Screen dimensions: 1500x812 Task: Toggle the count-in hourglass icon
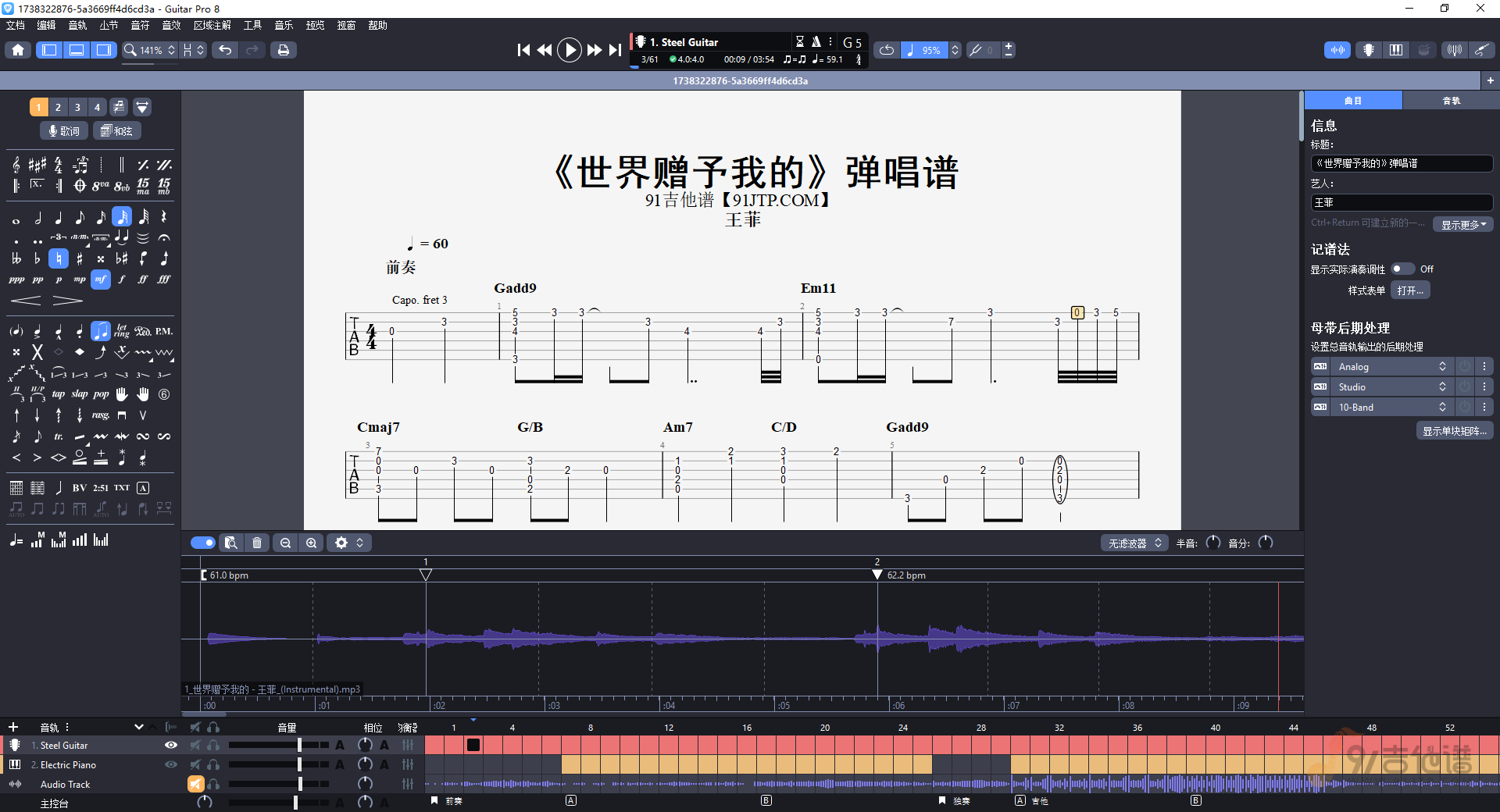[799, 42]
